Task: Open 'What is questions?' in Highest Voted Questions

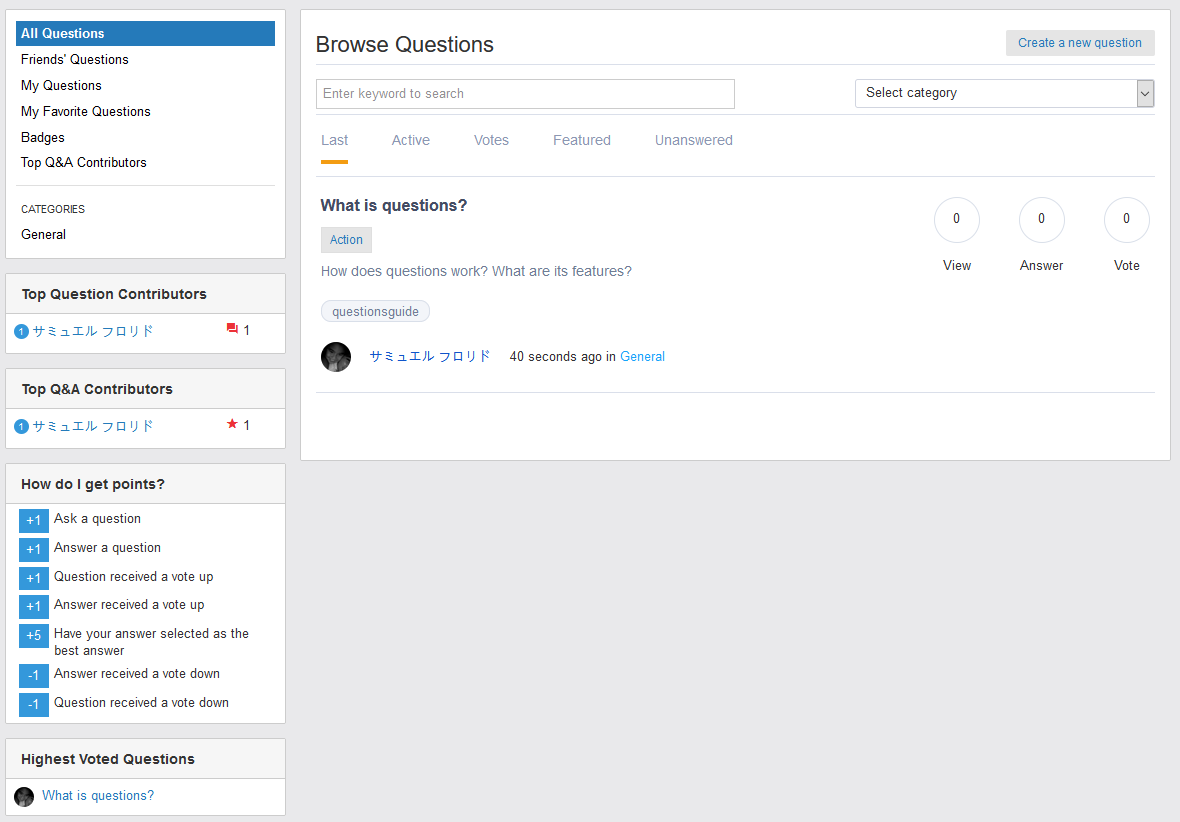Action: [98, 796]
